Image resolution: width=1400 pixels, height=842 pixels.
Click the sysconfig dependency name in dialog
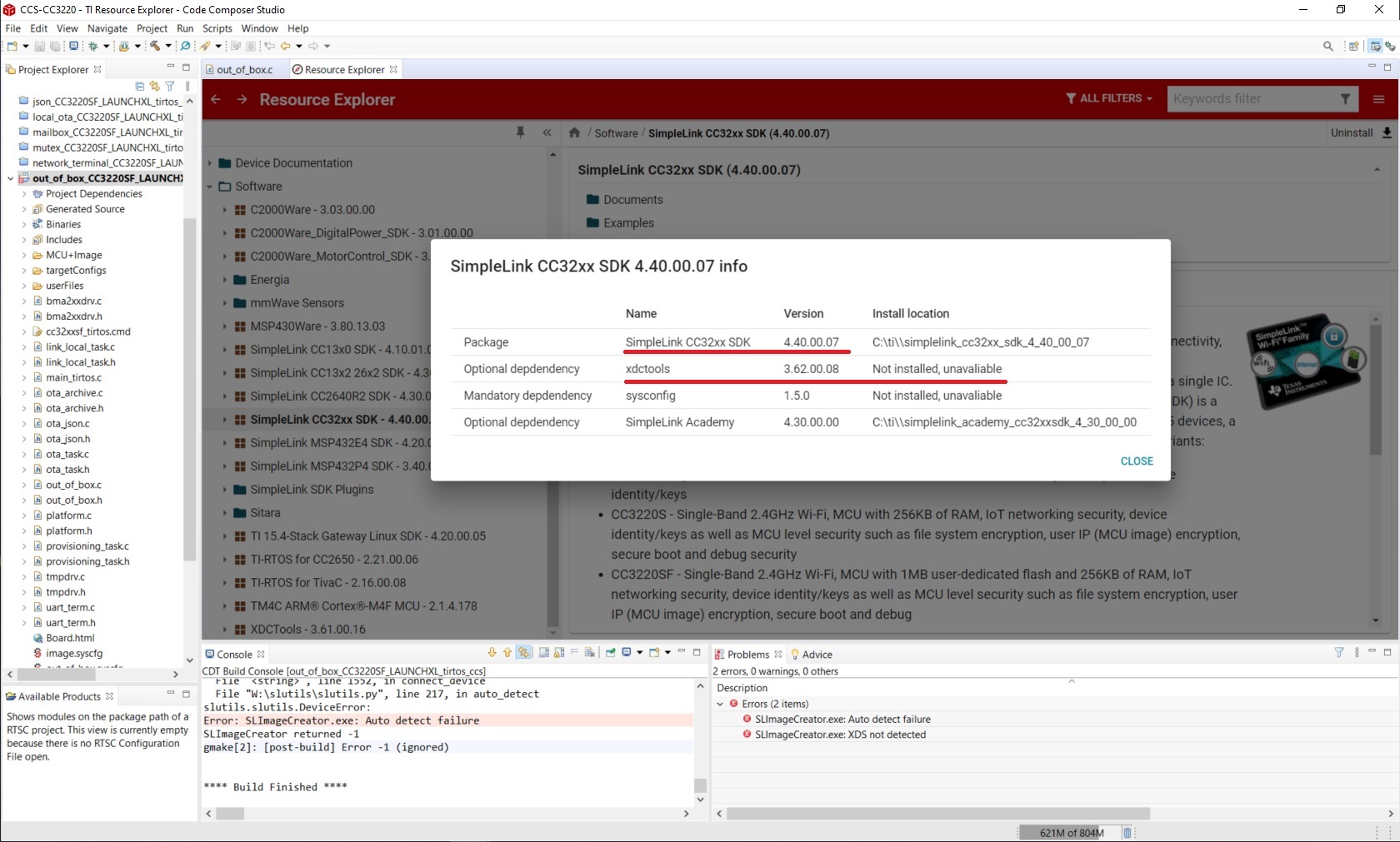point(651,396)
